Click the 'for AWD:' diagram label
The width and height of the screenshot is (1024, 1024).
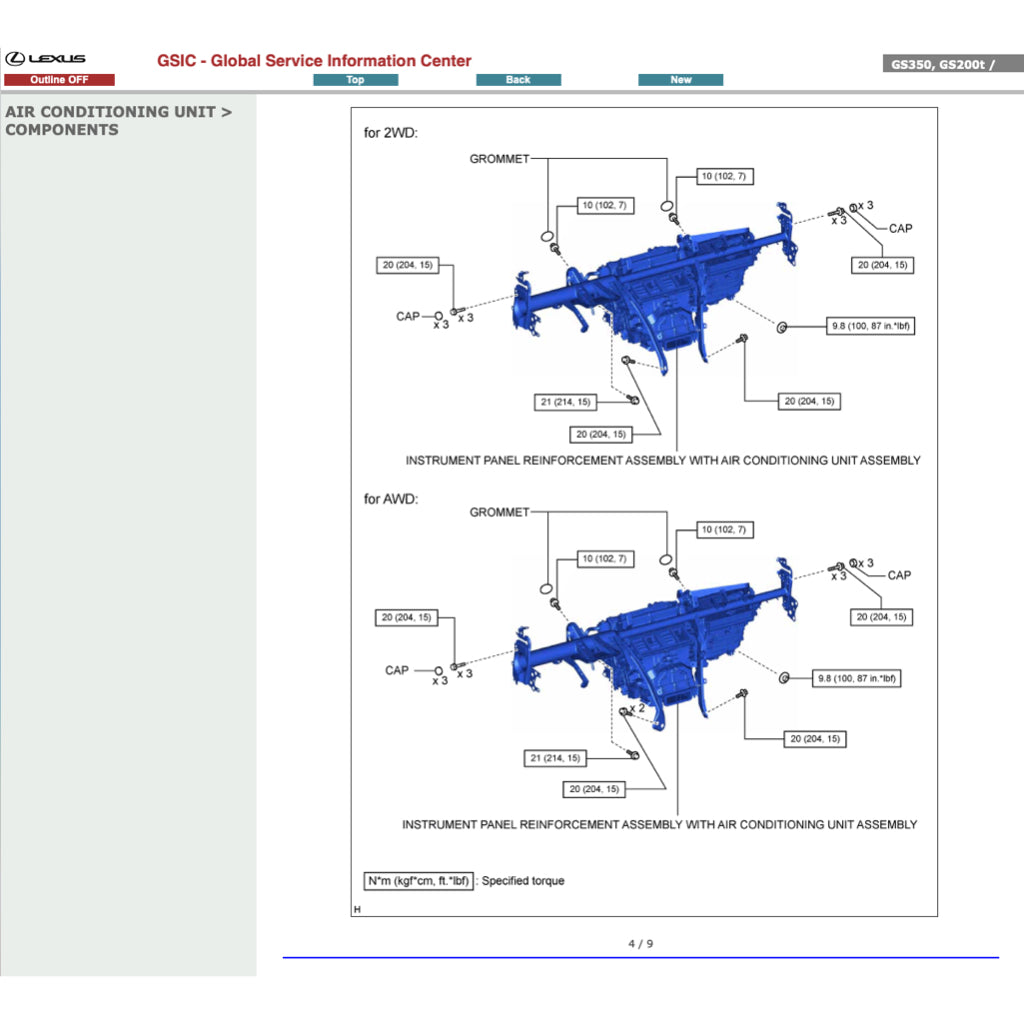(x=391, y=499)
